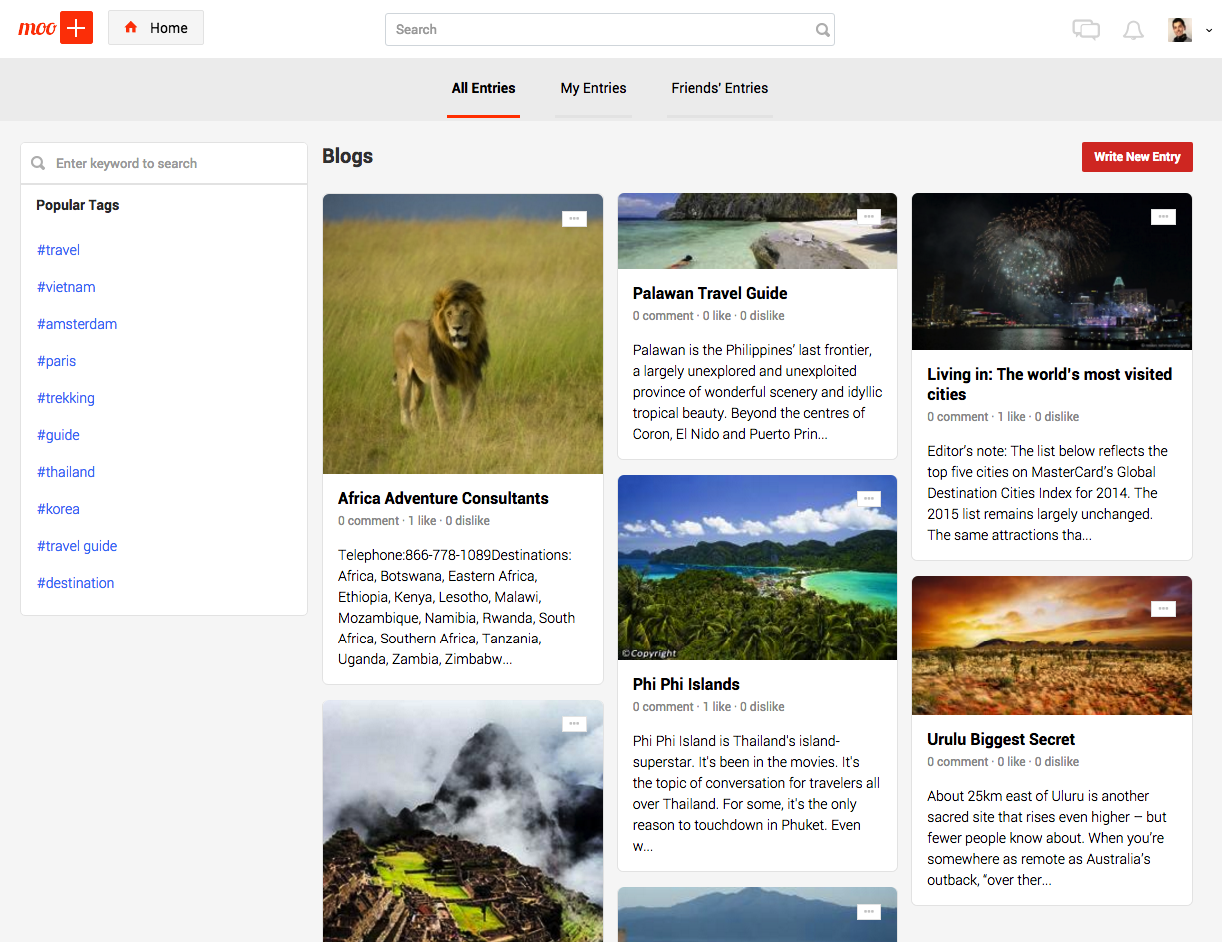The height and width of the screenshot is (942, 1222).
Task: Focus the Enter keyword to search field
Action: (164, 163)
